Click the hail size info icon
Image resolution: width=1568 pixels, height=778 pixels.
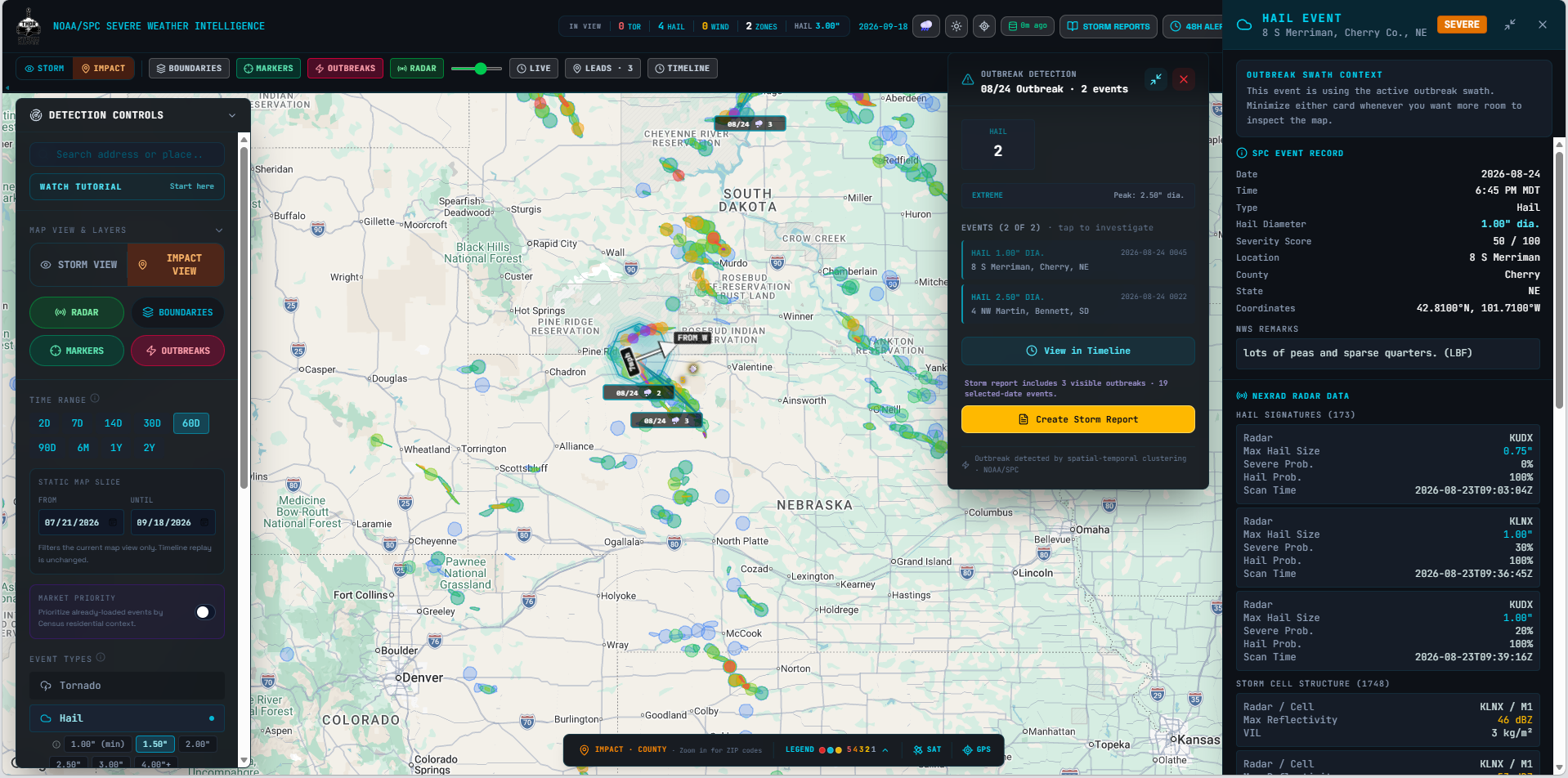[56, 744]
